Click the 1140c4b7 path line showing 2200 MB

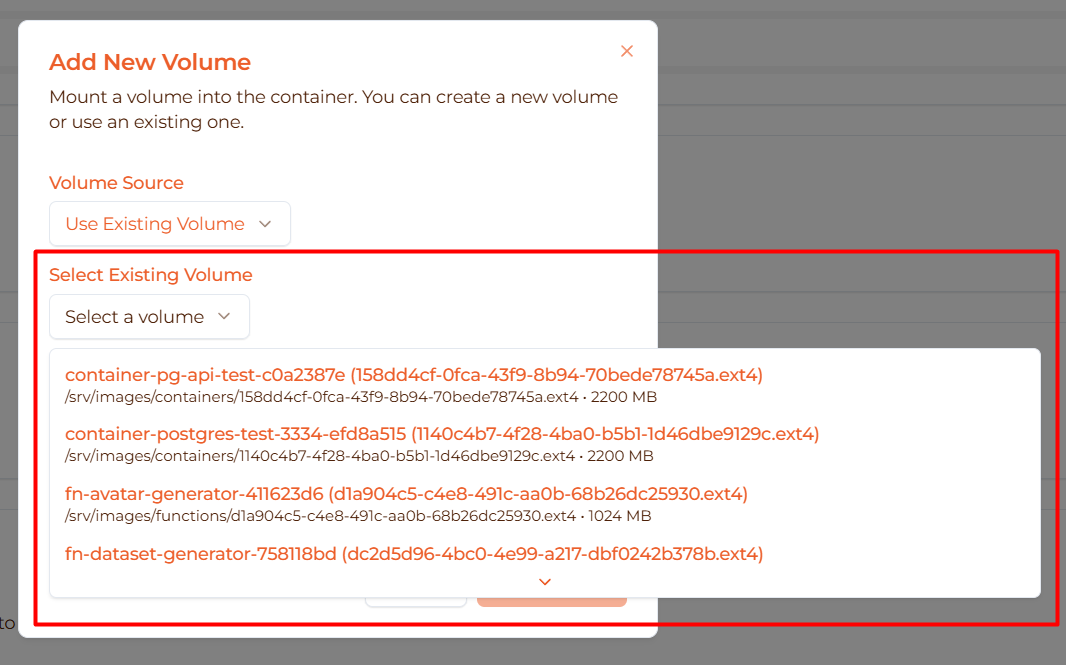[358, 456]
